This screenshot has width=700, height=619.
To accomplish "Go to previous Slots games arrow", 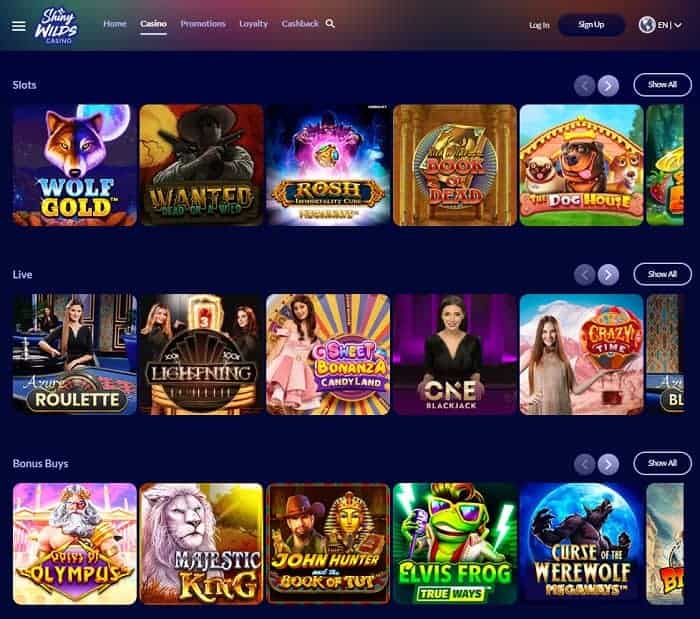I will coord(584,85).
